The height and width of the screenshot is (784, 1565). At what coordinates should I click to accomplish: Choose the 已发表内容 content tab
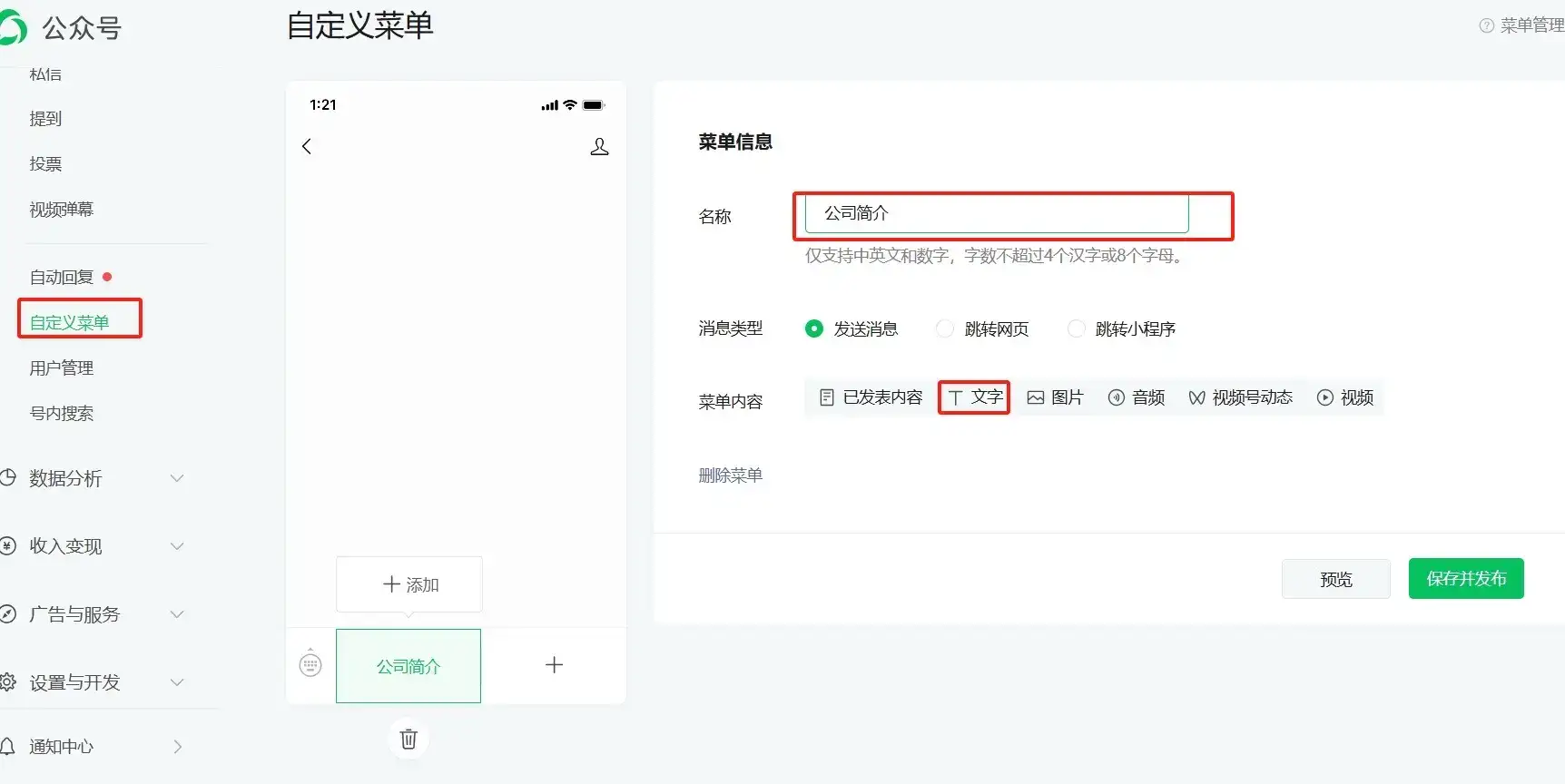[x=871, y=397]
